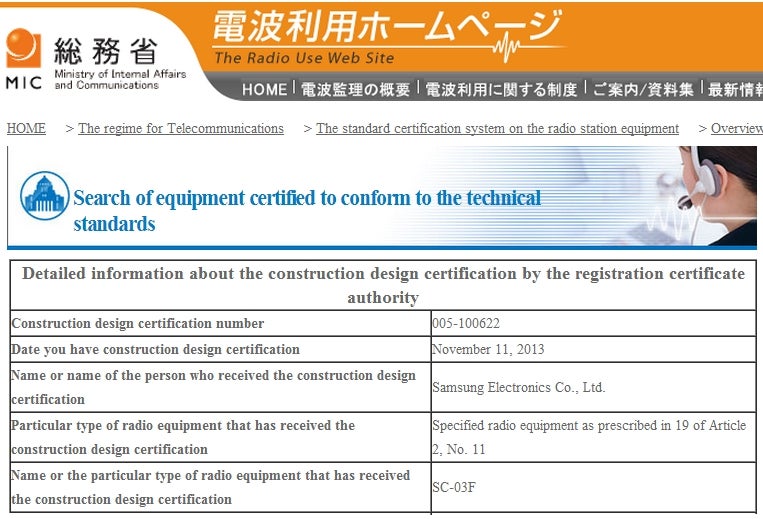Click the Search of equipment certified heading
Screen dimensions: 763x519
[x=307, y=211]
